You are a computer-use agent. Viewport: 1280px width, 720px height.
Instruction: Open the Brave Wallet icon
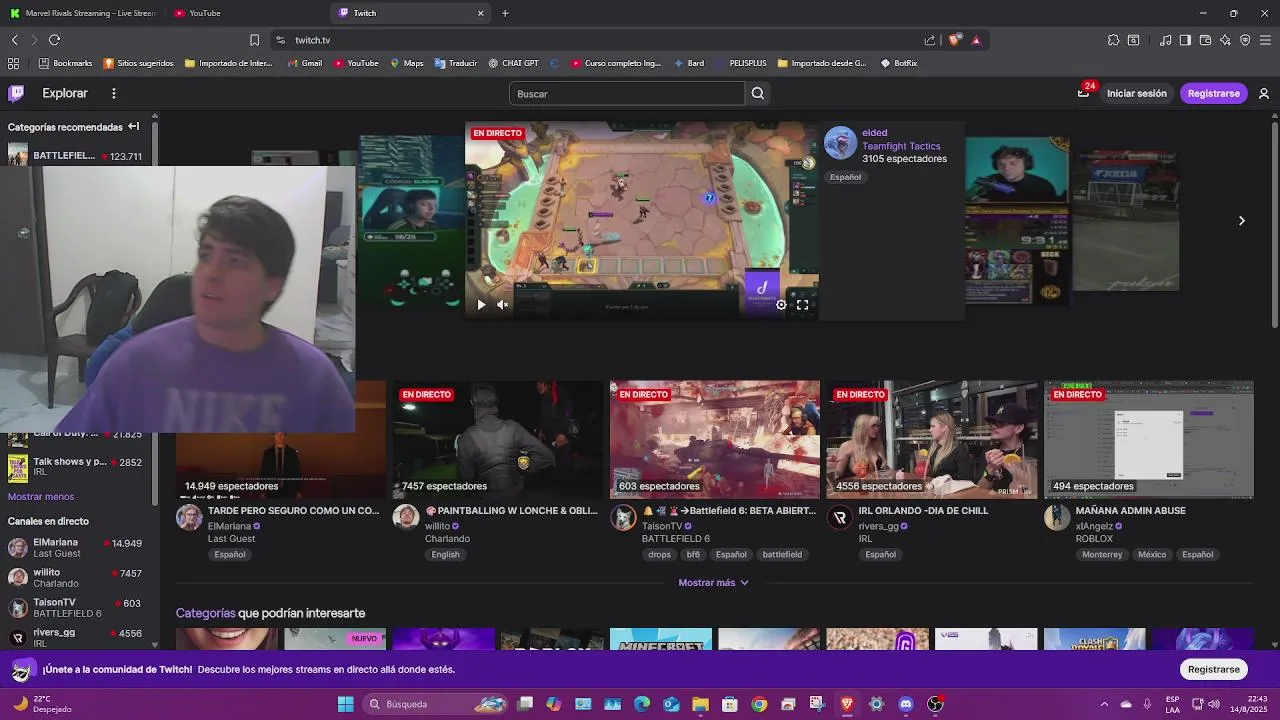pos(1205,40)
